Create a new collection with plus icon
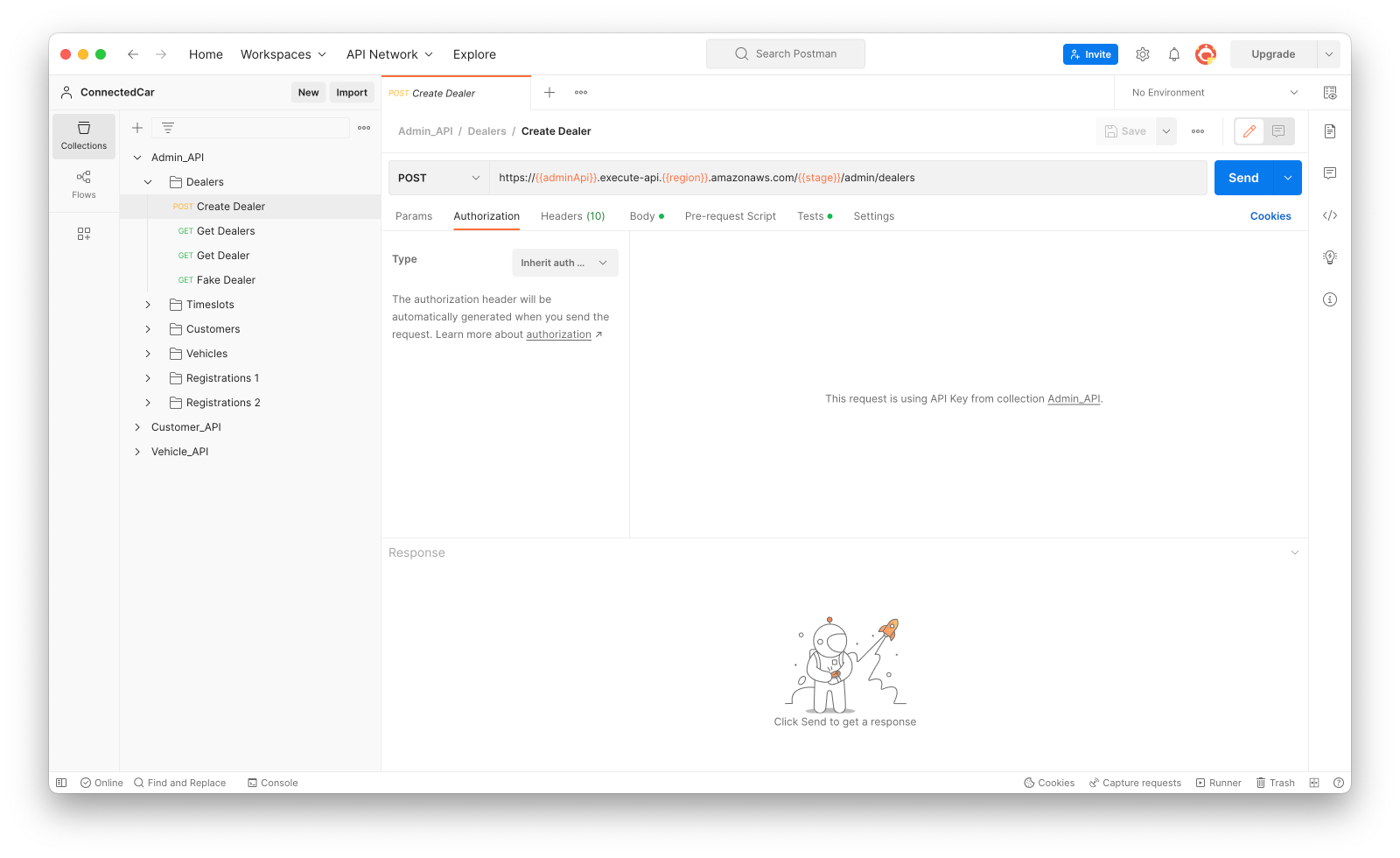The image size is (1400, 858). click(137, 128)
